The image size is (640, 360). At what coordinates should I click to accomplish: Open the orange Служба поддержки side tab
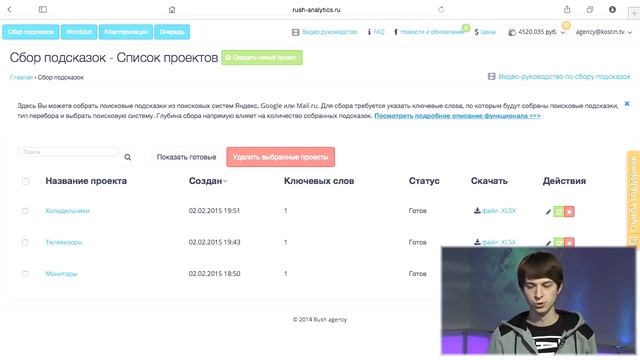[x=633, y=199]
